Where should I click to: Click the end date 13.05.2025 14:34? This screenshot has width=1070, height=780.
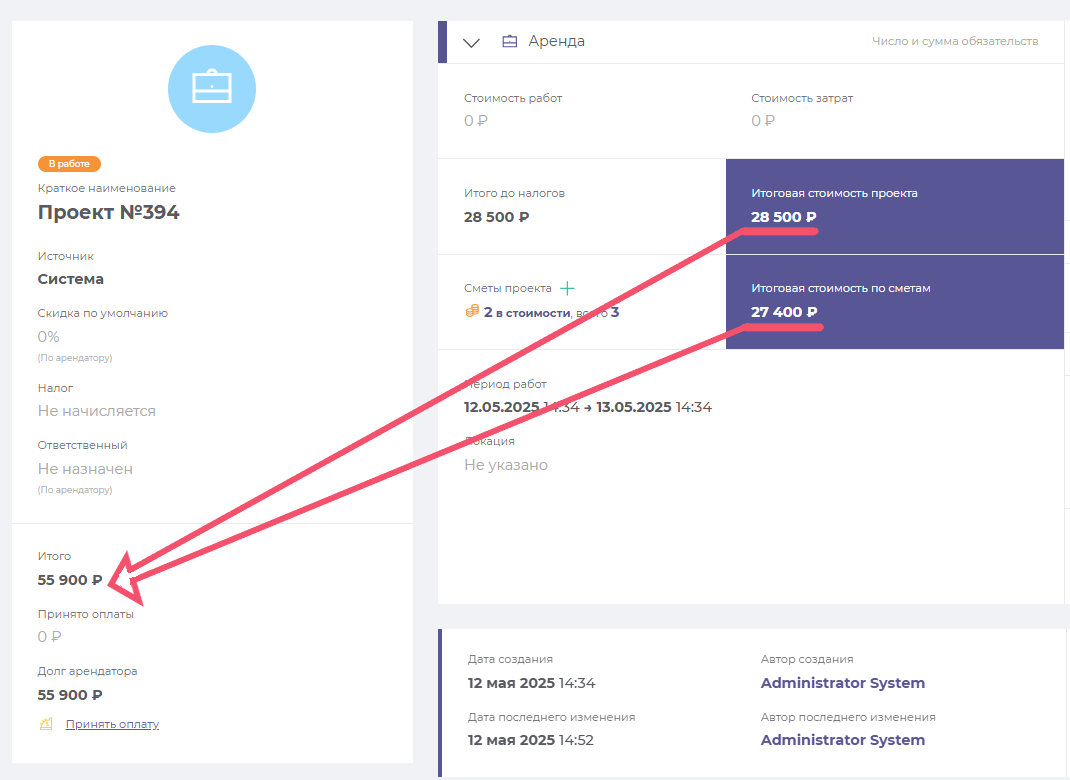pos(654,407)
